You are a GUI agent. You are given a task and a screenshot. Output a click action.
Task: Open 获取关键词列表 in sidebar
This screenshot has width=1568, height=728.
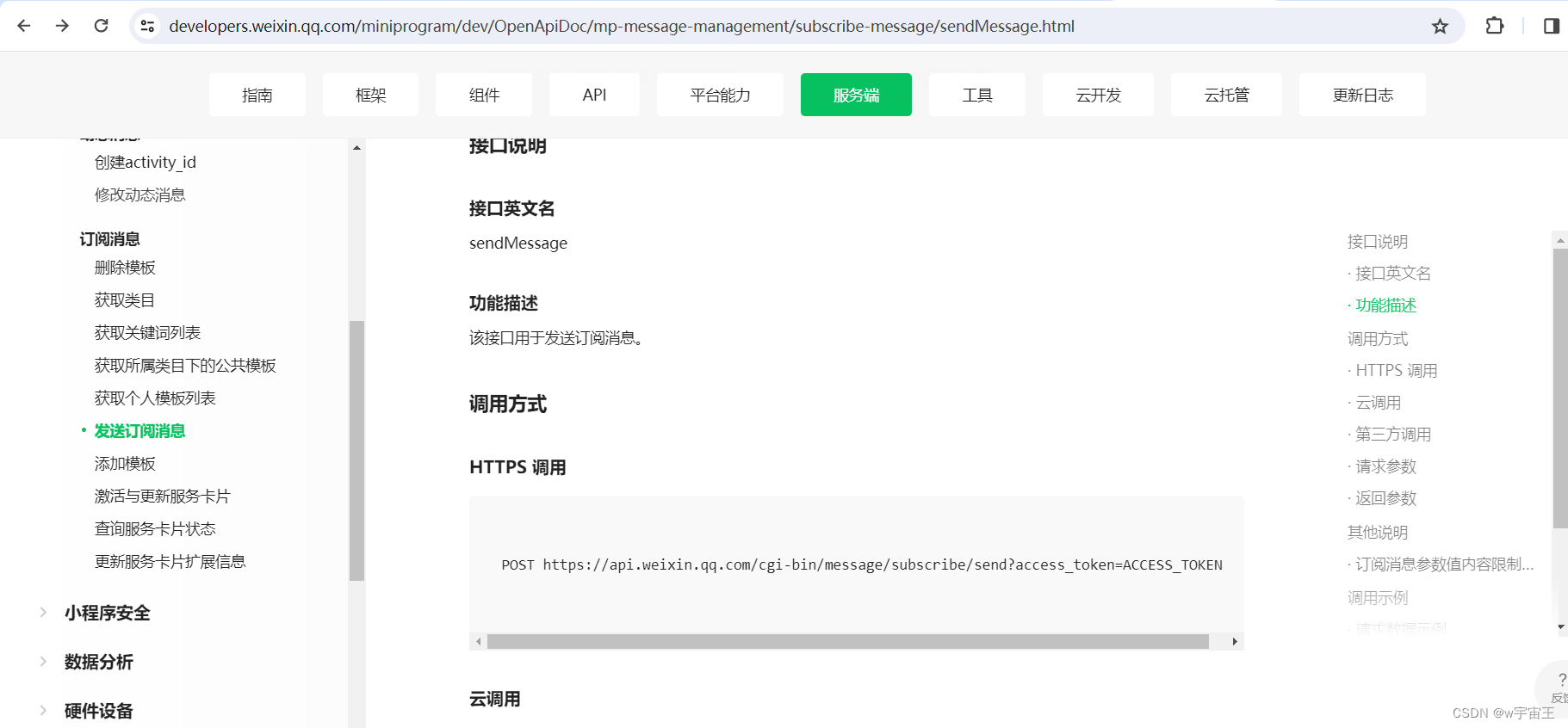click(147, 333)
